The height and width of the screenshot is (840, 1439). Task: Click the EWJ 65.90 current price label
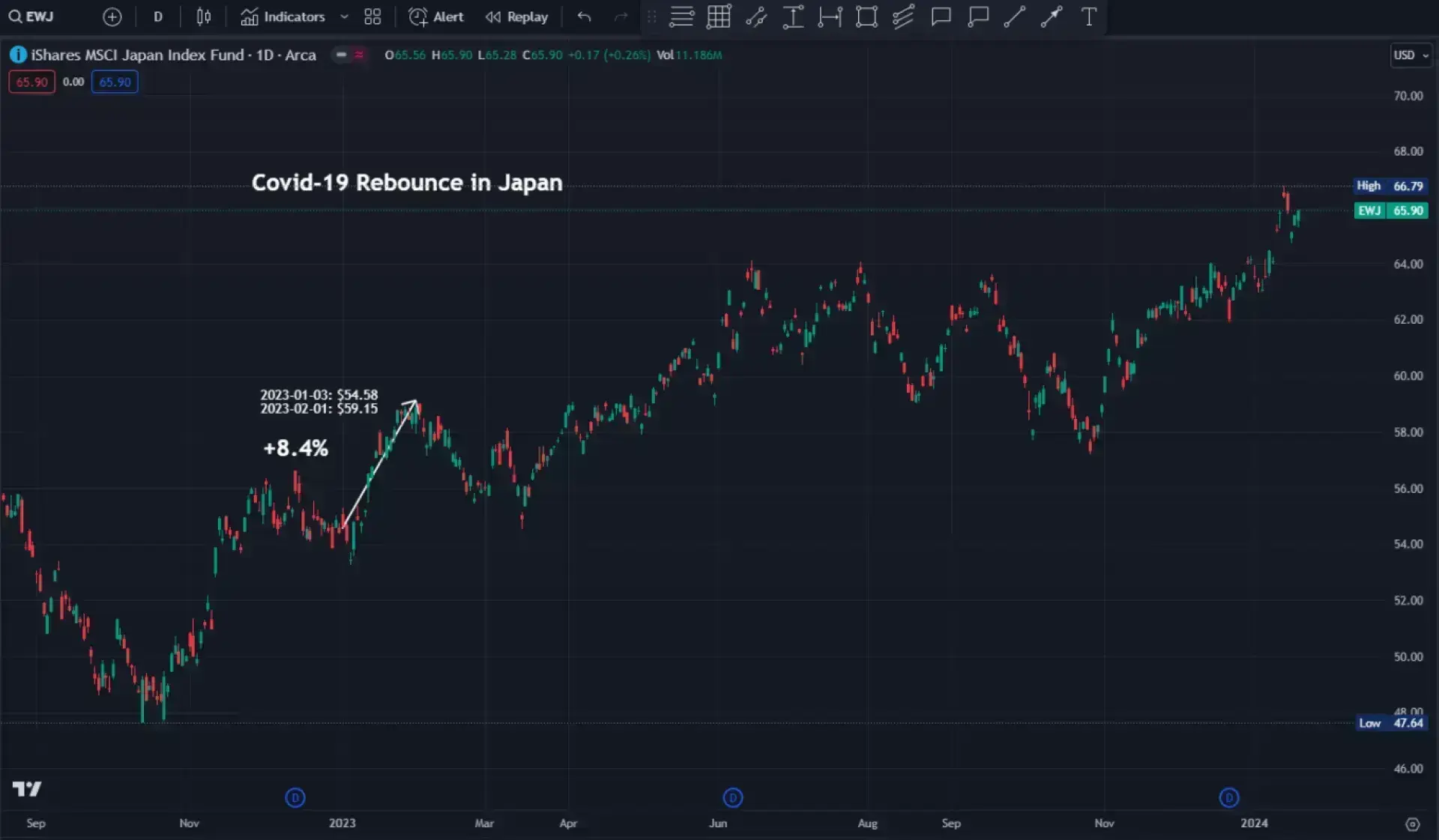tap(1390, 211)
